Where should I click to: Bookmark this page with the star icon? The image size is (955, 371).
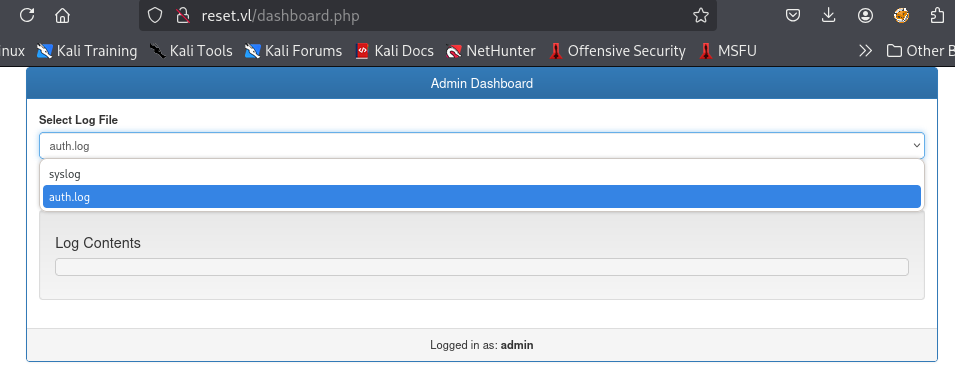coord(701,15)
